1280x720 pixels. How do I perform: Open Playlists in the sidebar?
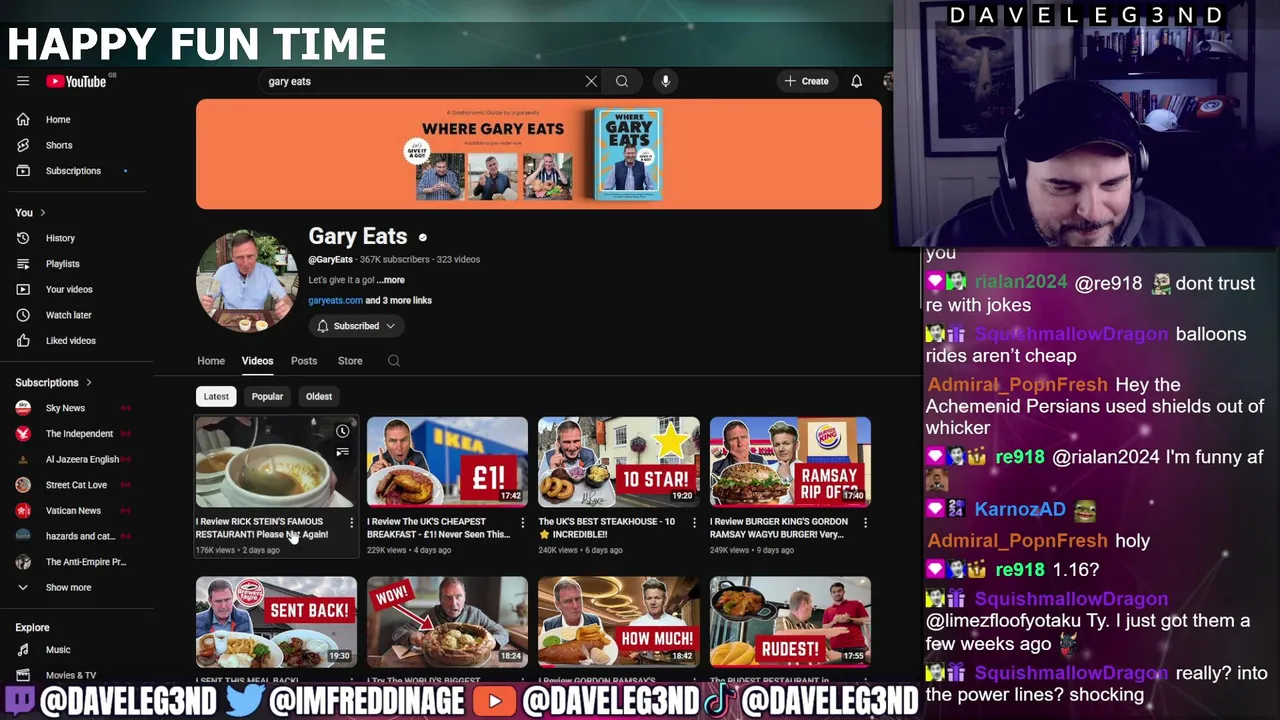point(77,264)
